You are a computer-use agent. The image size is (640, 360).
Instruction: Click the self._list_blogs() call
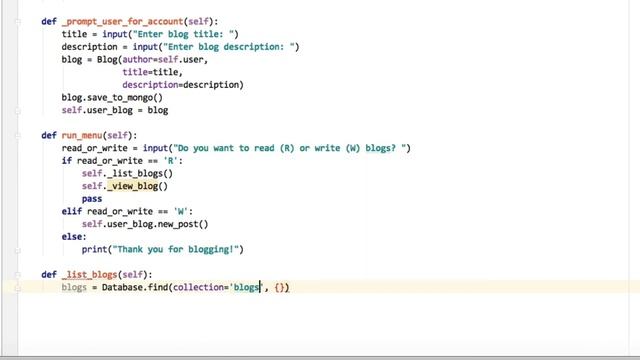coord(127,173)
